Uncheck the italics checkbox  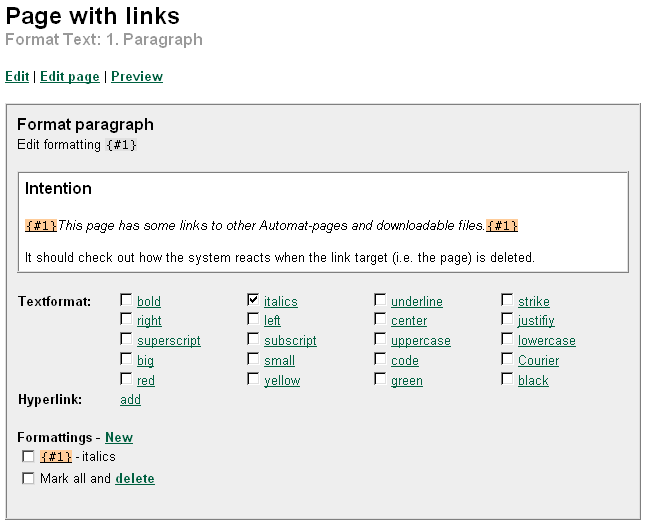(253, 300)
